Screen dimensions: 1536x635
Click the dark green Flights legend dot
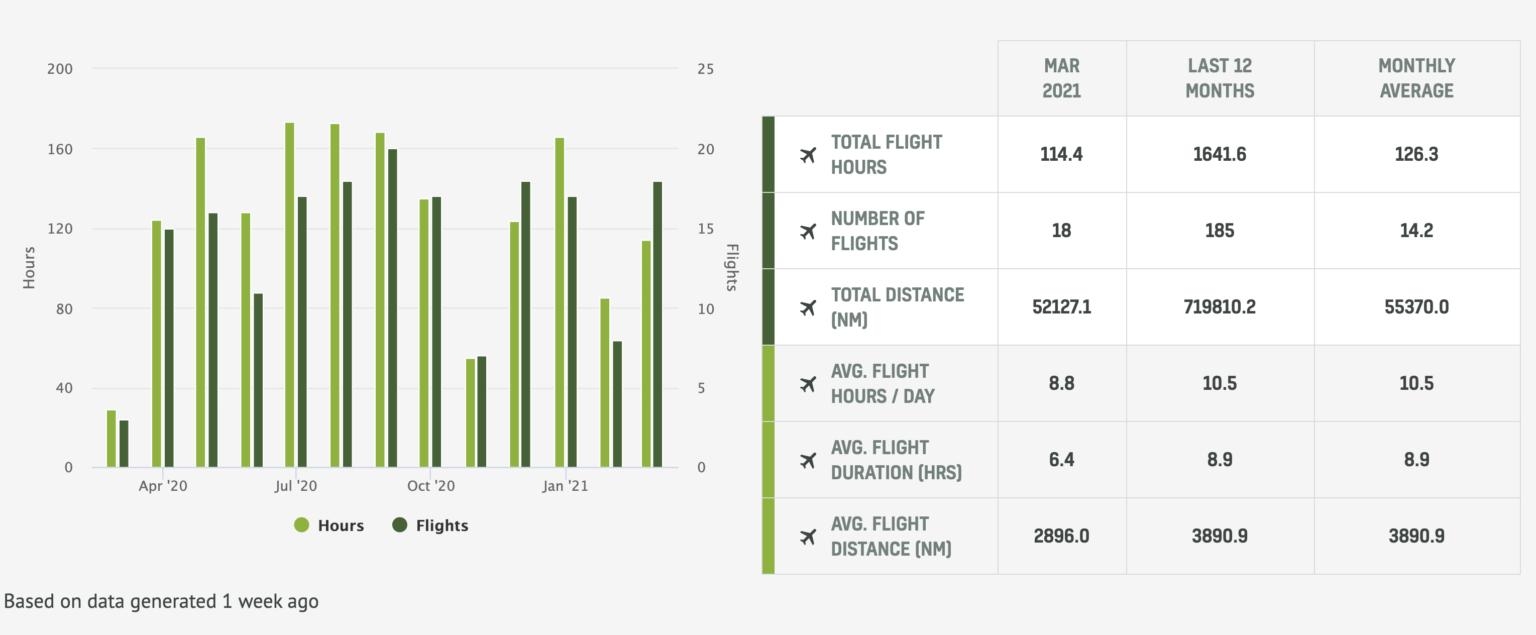pyautogui.click(x=400, y=525)
